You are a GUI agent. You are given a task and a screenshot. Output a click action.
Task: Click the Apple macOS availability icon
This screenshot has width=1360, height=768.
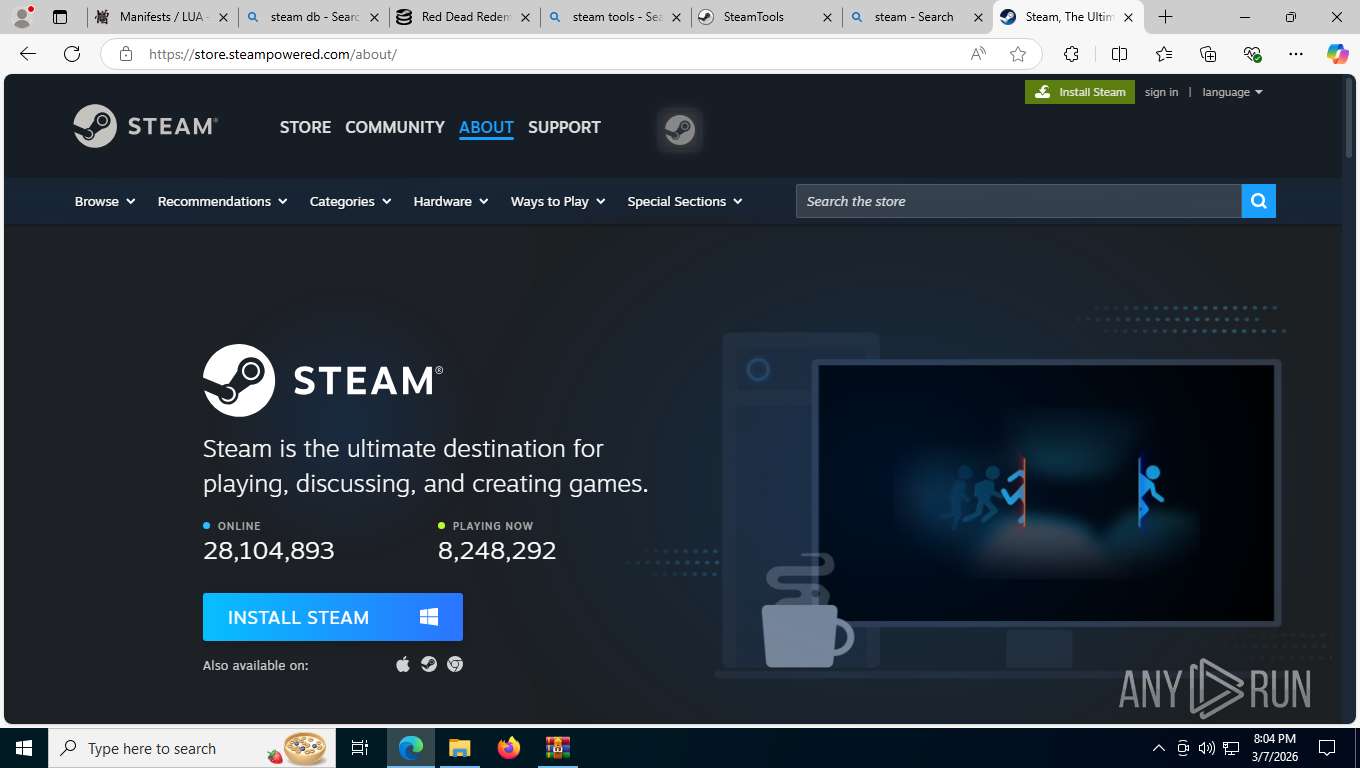click(403, 664)
